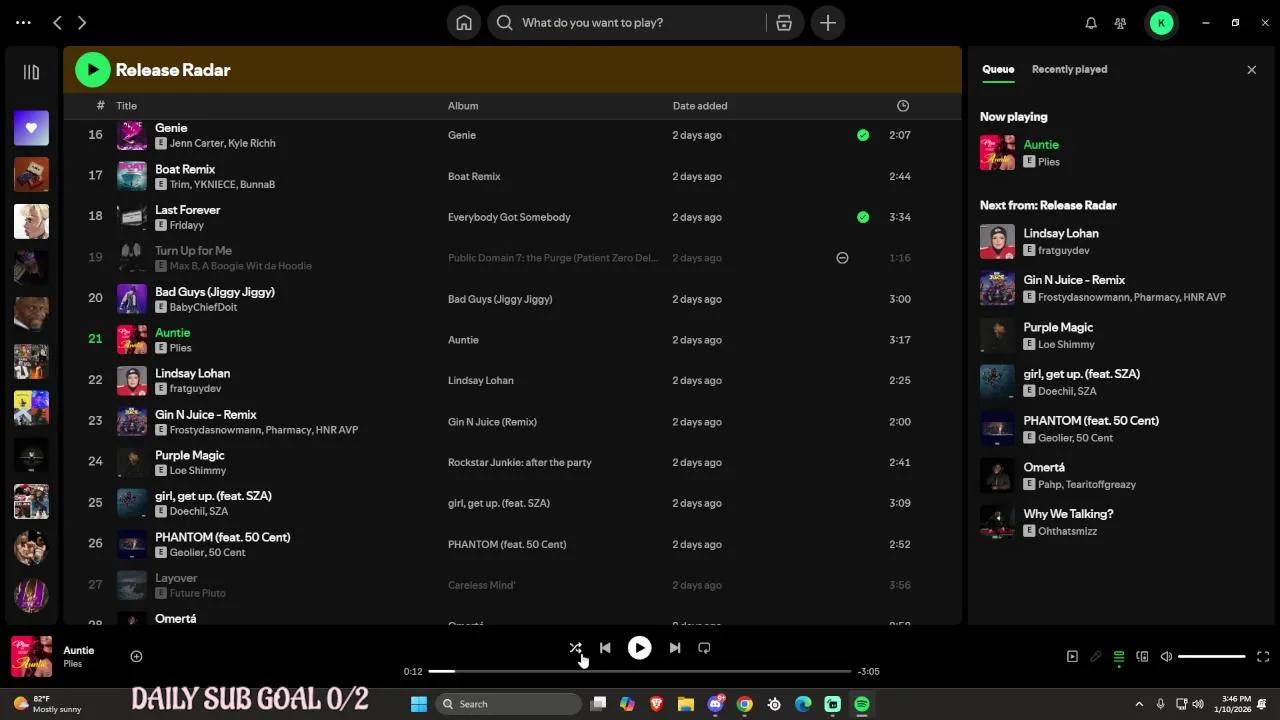The height and width of the screenshot is (720, 1280).
Task: Sort by Title column header
Action: [126, 105]
